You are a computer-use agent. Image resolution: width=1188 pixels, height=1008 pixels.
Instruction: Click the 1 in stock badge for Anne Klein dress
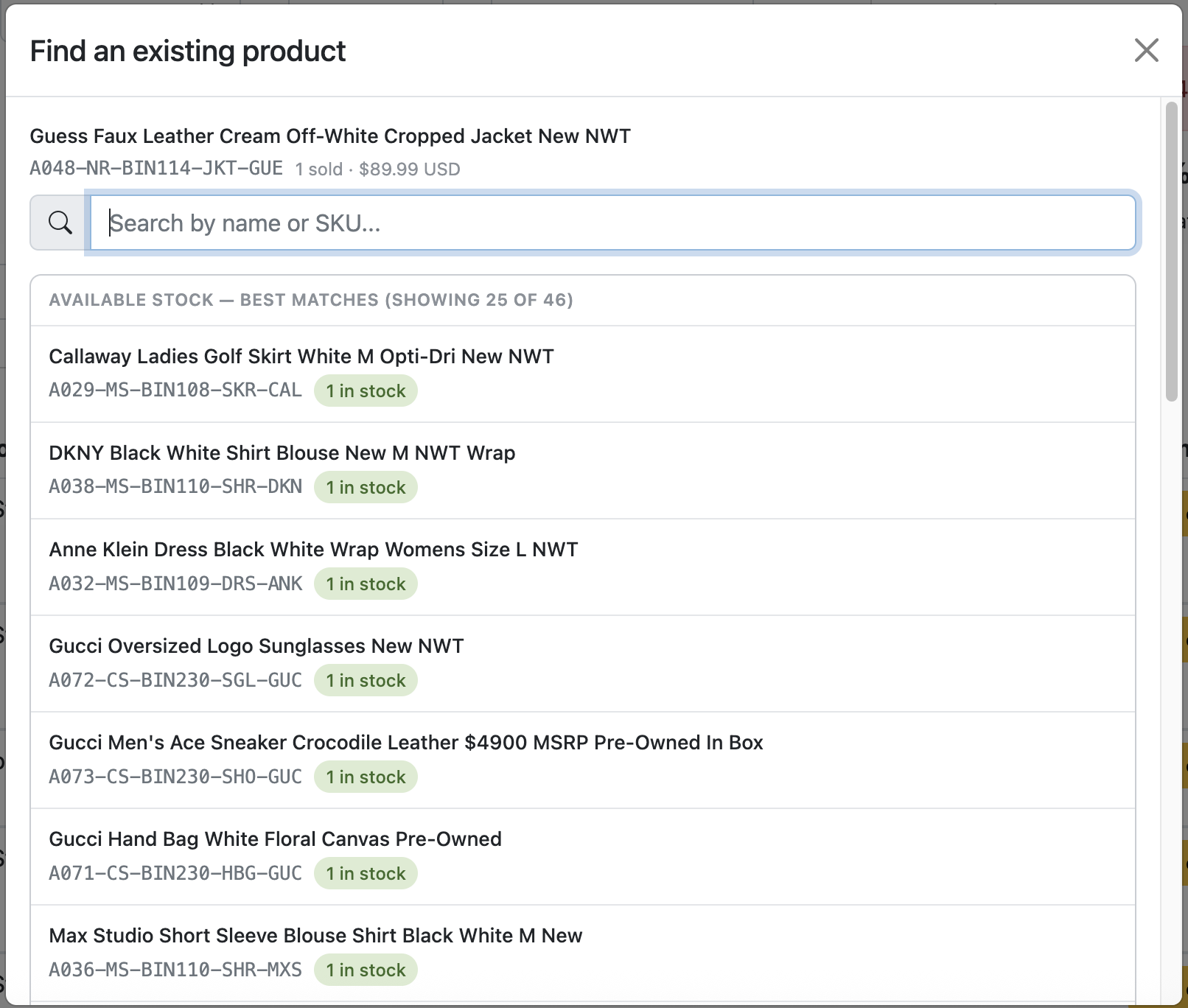366,584
